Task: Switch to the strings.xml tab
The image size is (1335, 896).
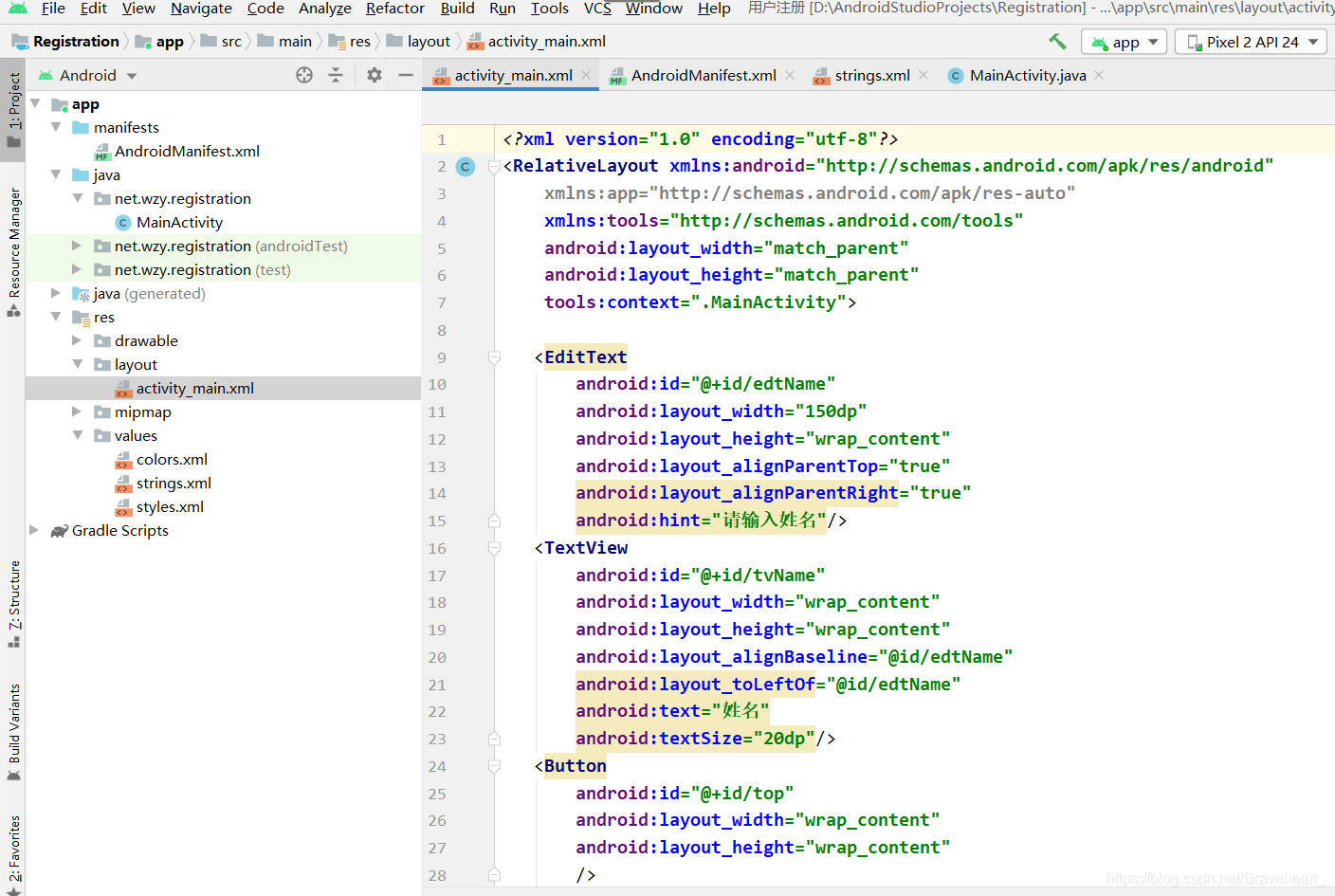Action: [871, 75]
